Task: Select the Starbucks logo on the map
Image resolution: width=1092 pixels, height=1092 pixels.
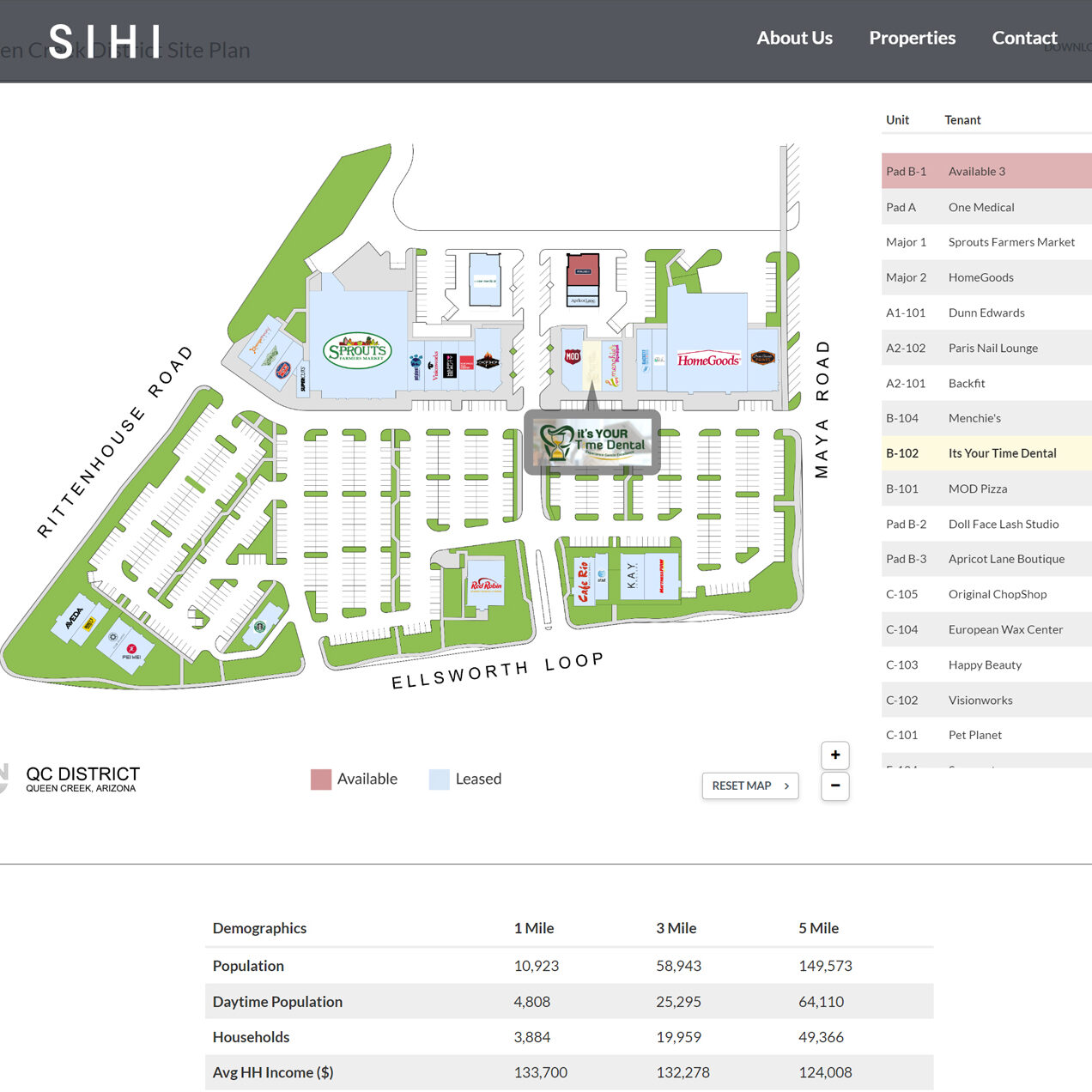Action: click(259, 627)
